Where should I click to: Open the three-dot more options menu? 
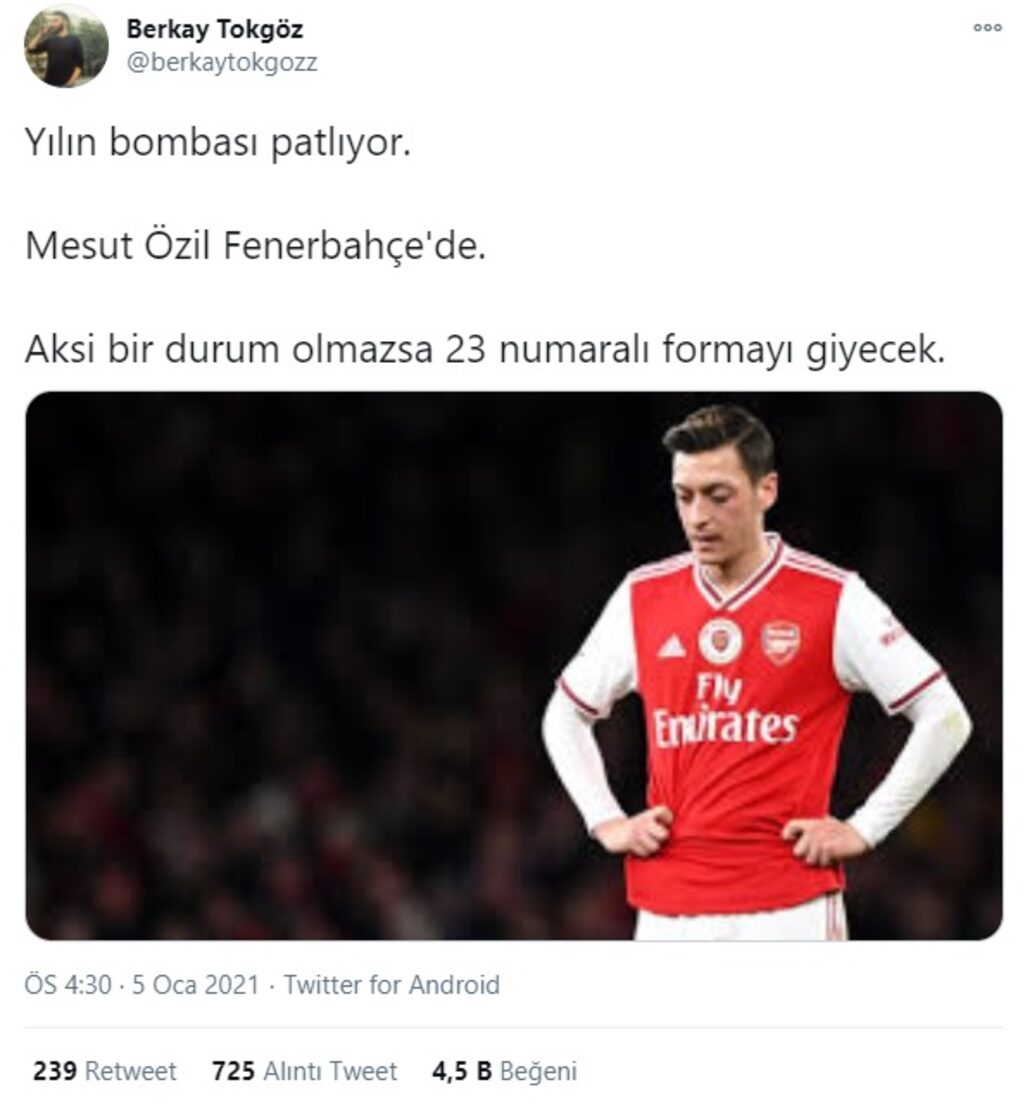pyautogui.click(x=987, y=28)
